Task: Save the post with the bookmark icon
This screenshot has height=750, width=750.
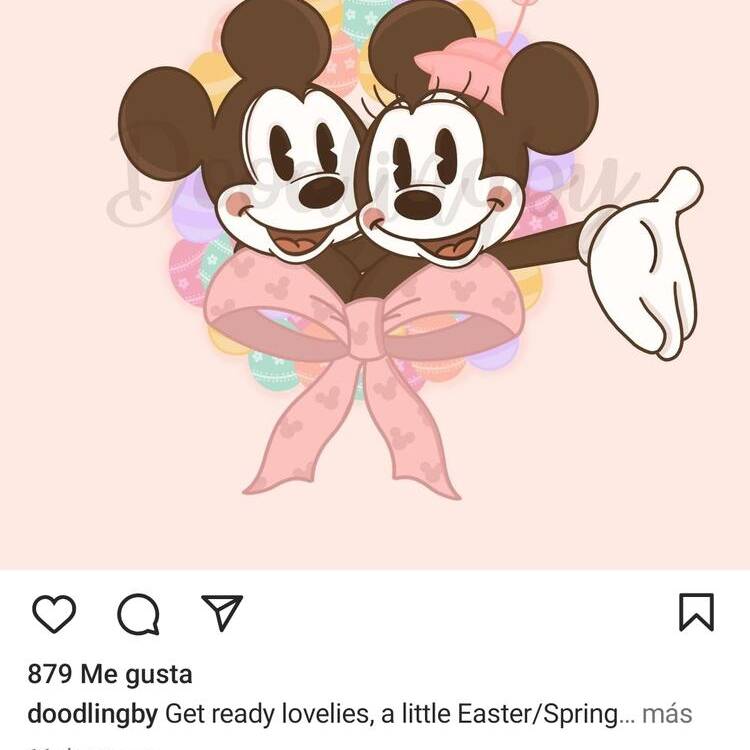Action: (696, 612)
